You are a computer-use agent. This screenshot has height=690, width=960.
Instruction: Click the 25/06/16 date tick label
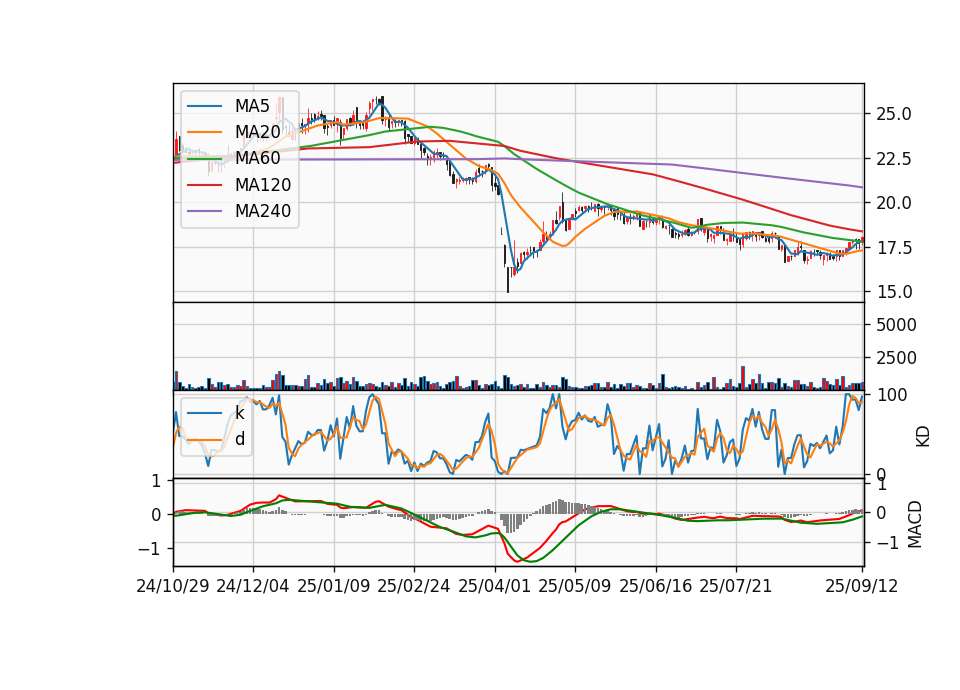coord(656,586)
